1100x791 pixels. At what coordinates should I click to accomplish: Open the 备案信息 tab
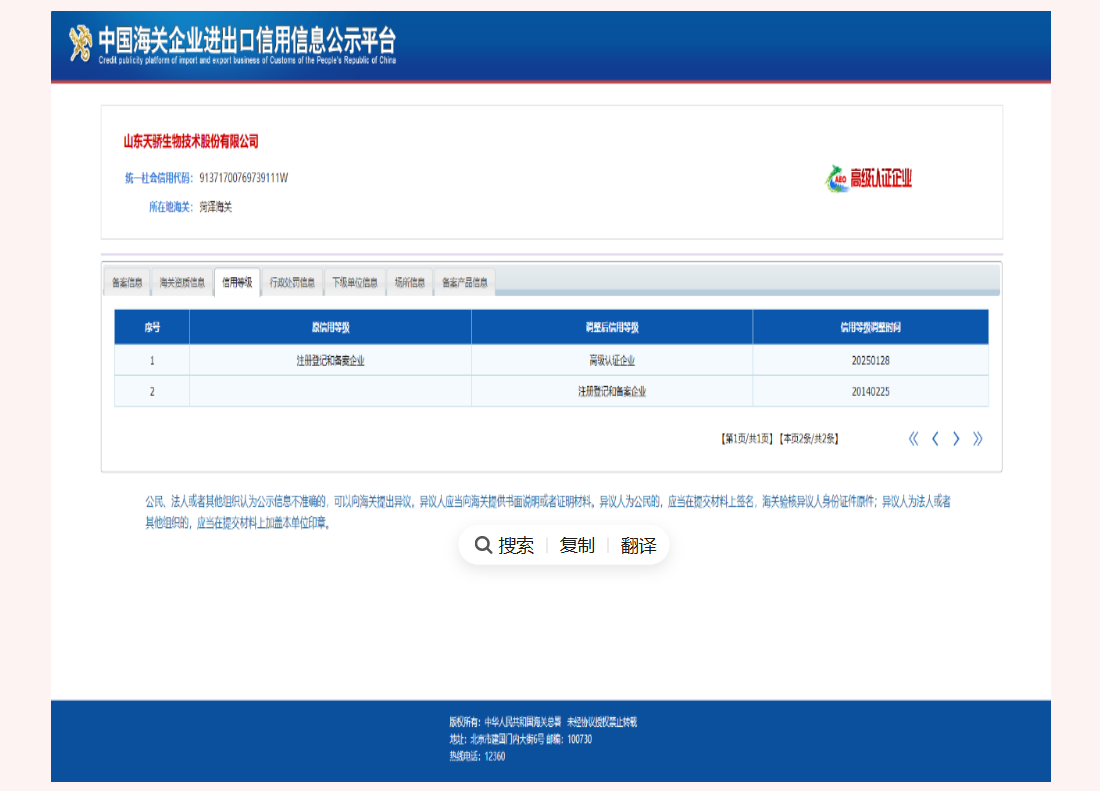click(x=127, y=283)
